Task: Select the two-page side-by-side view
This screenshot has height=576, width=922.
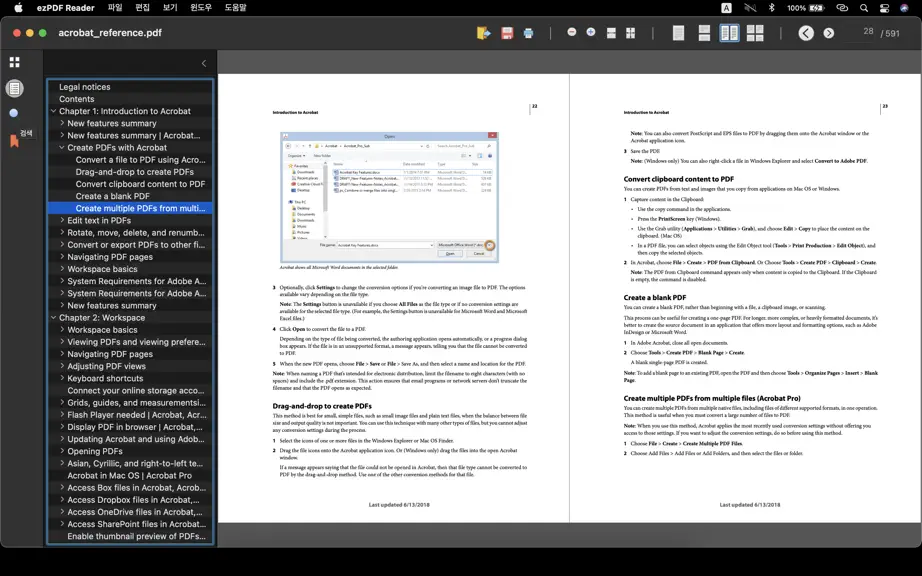Action: [729, 33]
